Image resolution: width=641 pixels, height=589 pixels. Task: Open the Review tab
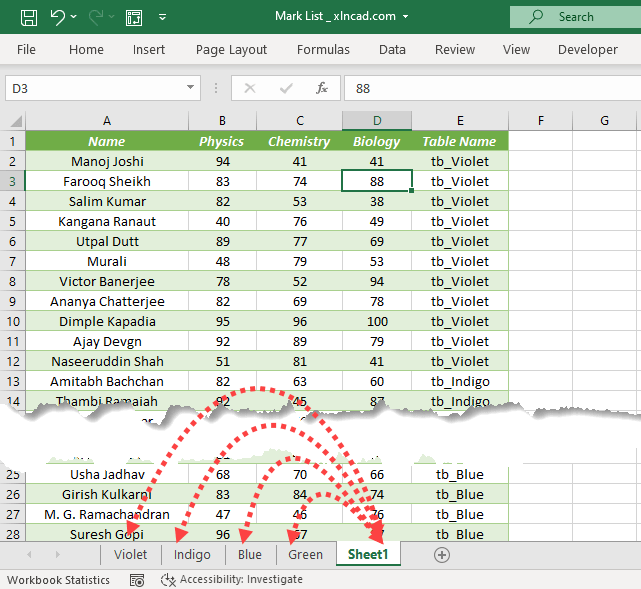[x=455, y=49]
